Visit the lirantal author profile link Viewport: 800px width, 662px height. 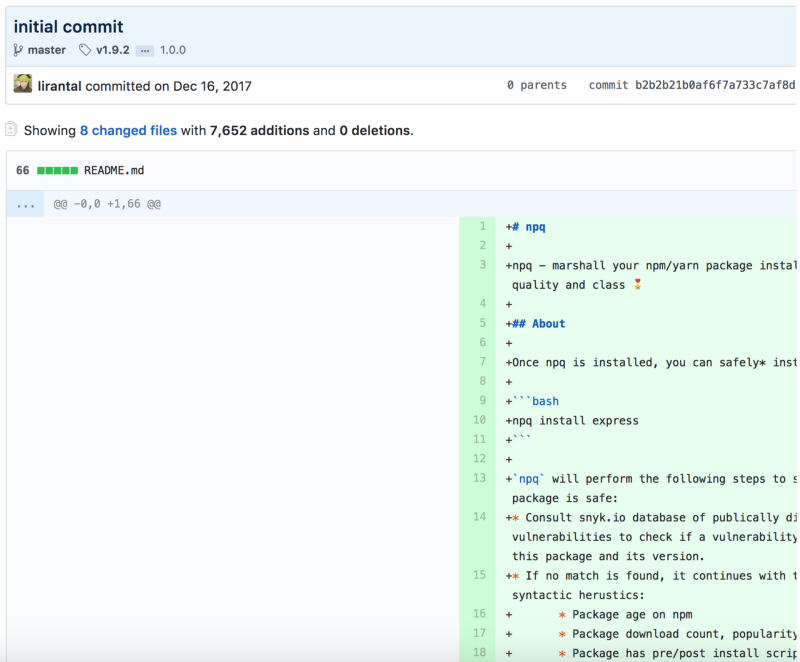click(60, 86)
